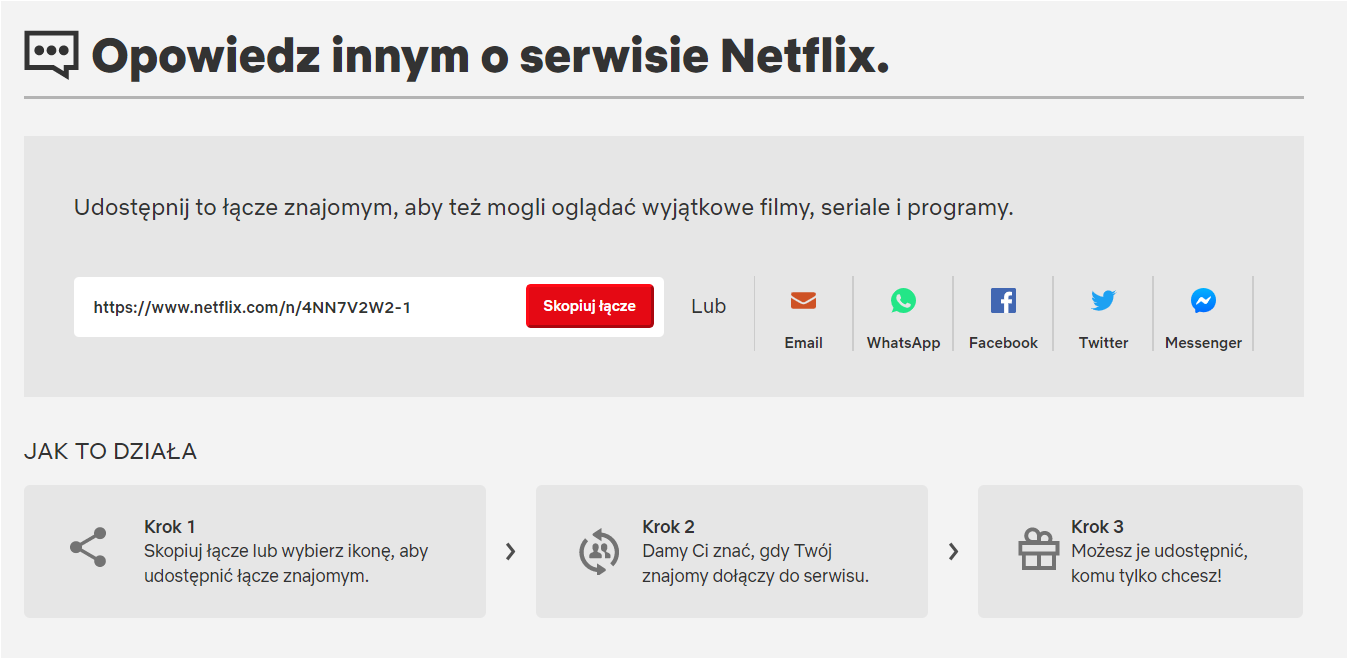Screen dimensions: 1348x659
Task: Click the friends sync icon in Krok 2
Action: tap(599, 551)
